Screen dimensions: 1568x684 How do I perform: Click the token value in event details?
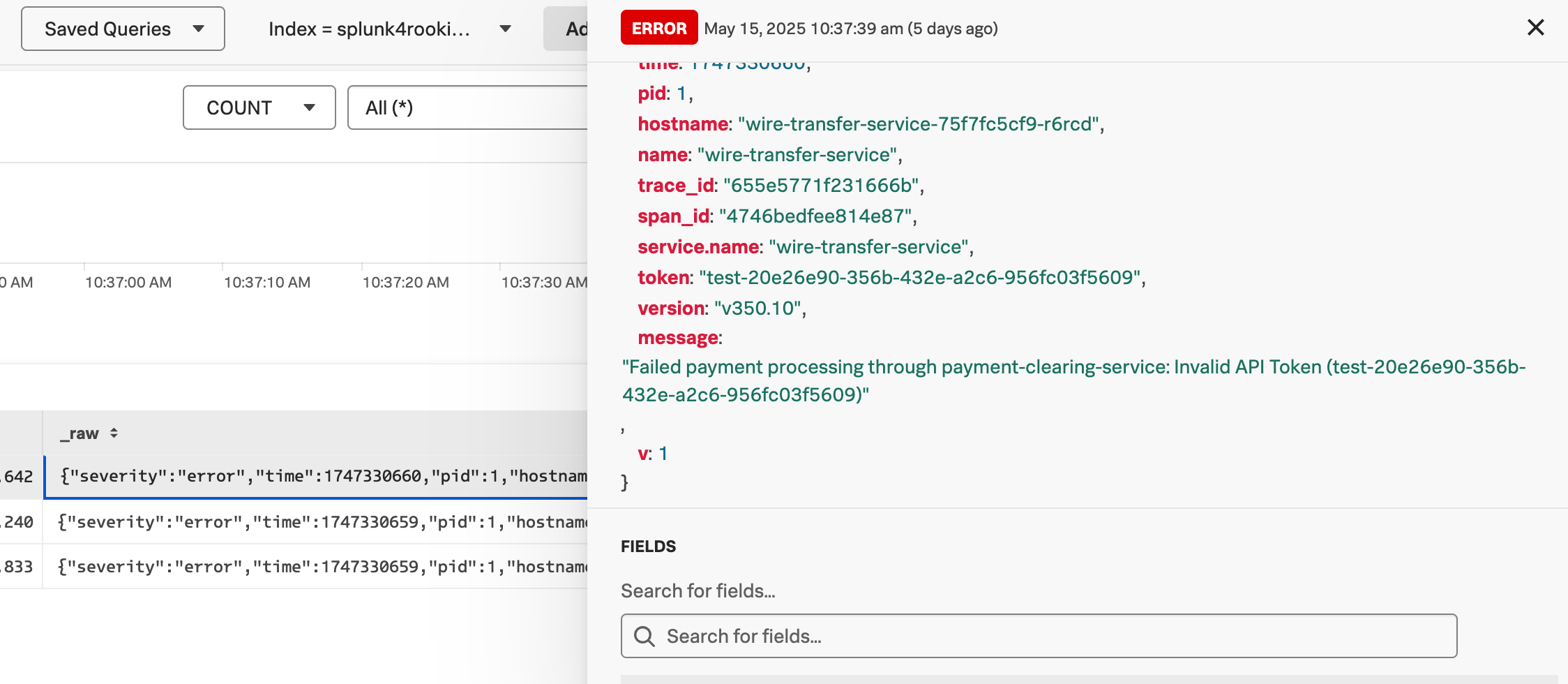pyautogui.click(x=921, y=277)
